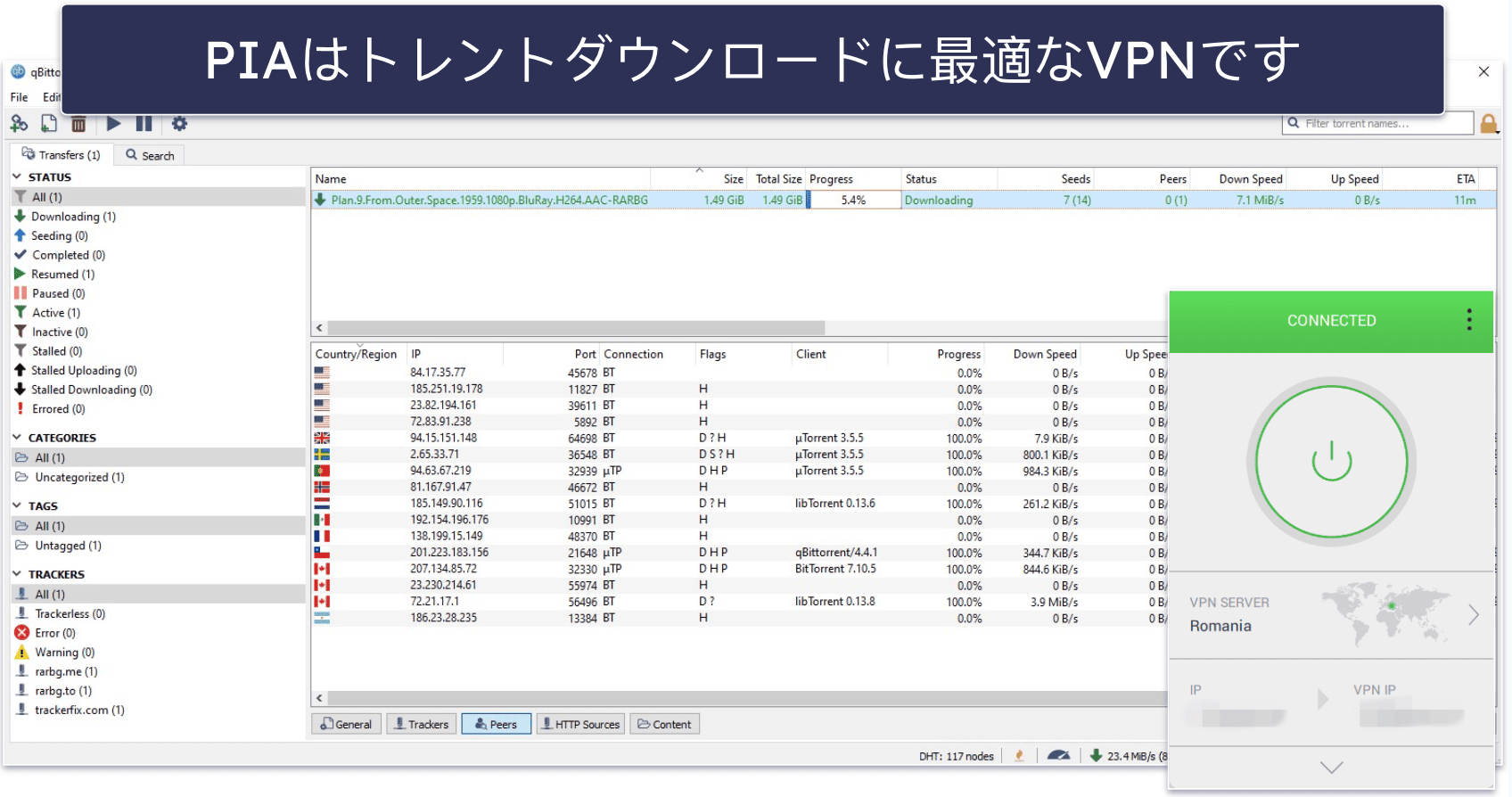Pause torrents with the pause icon

pos(144,124)
